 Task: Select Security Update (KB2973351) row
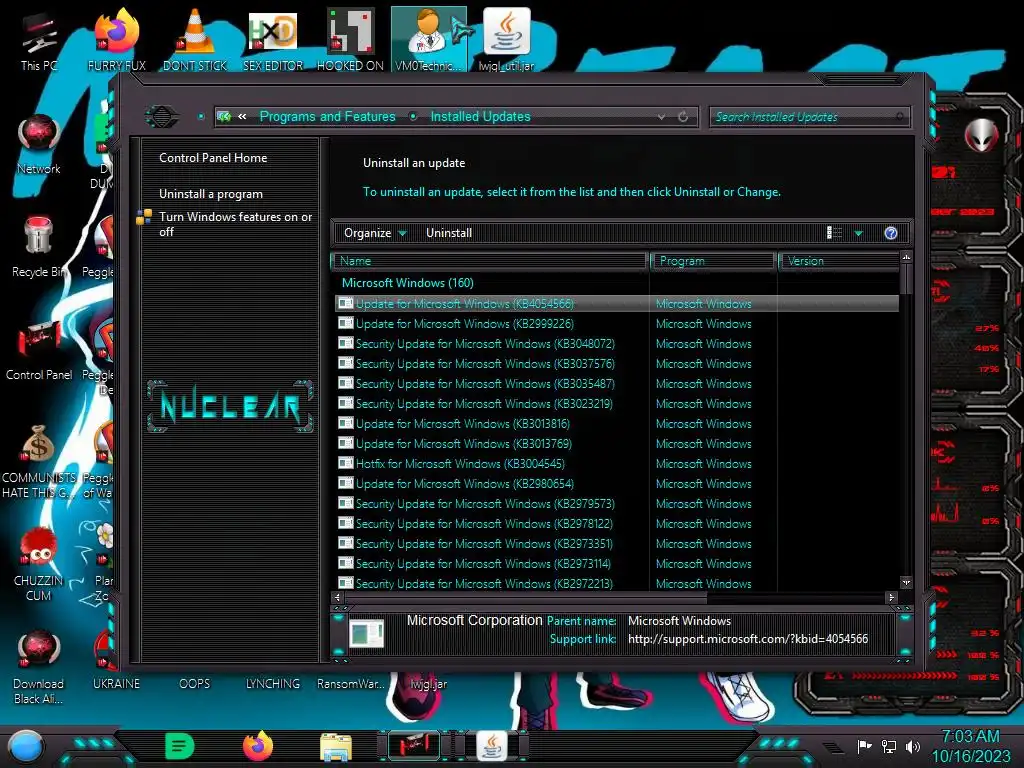pos(617,544)
